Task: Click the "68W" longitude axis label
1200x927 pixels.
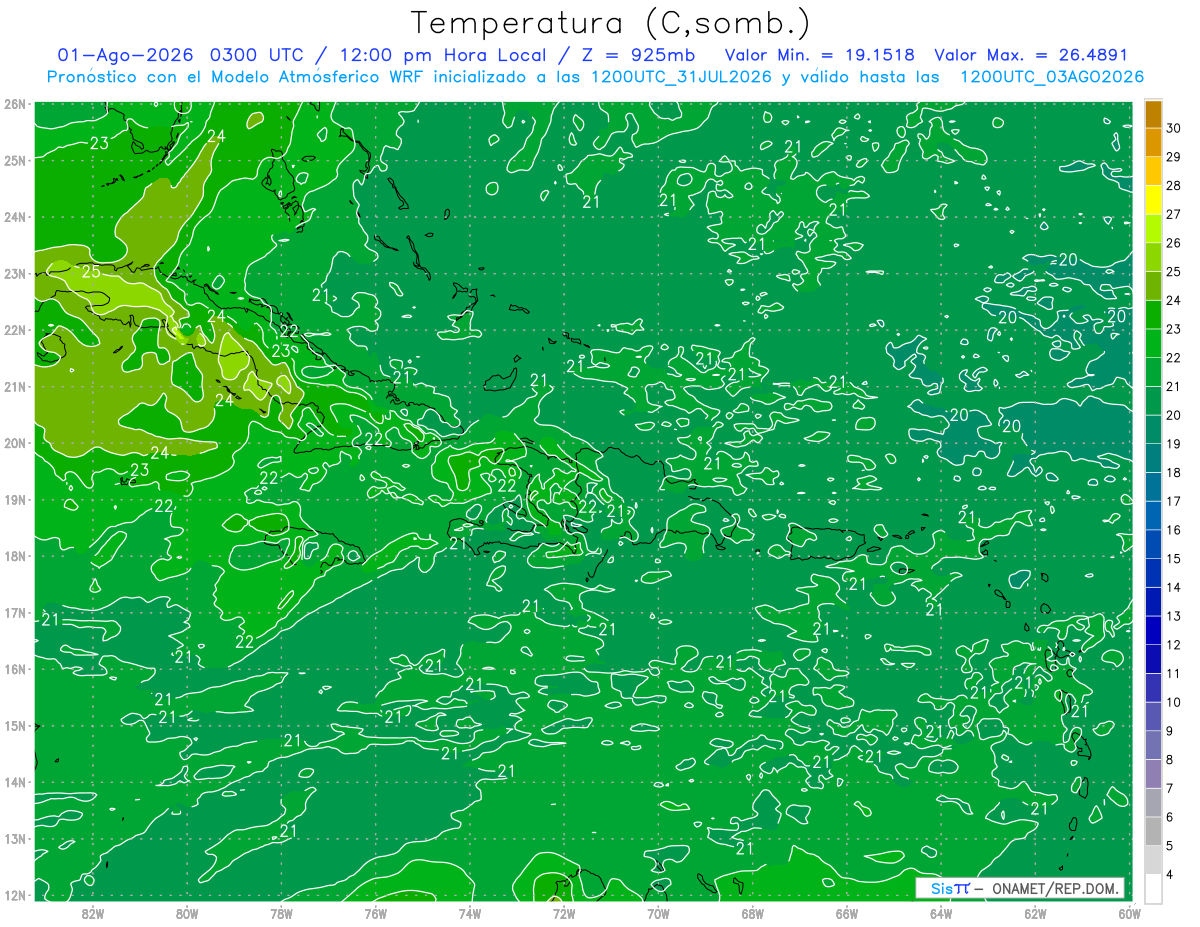Action: click(x=752, y=913)
